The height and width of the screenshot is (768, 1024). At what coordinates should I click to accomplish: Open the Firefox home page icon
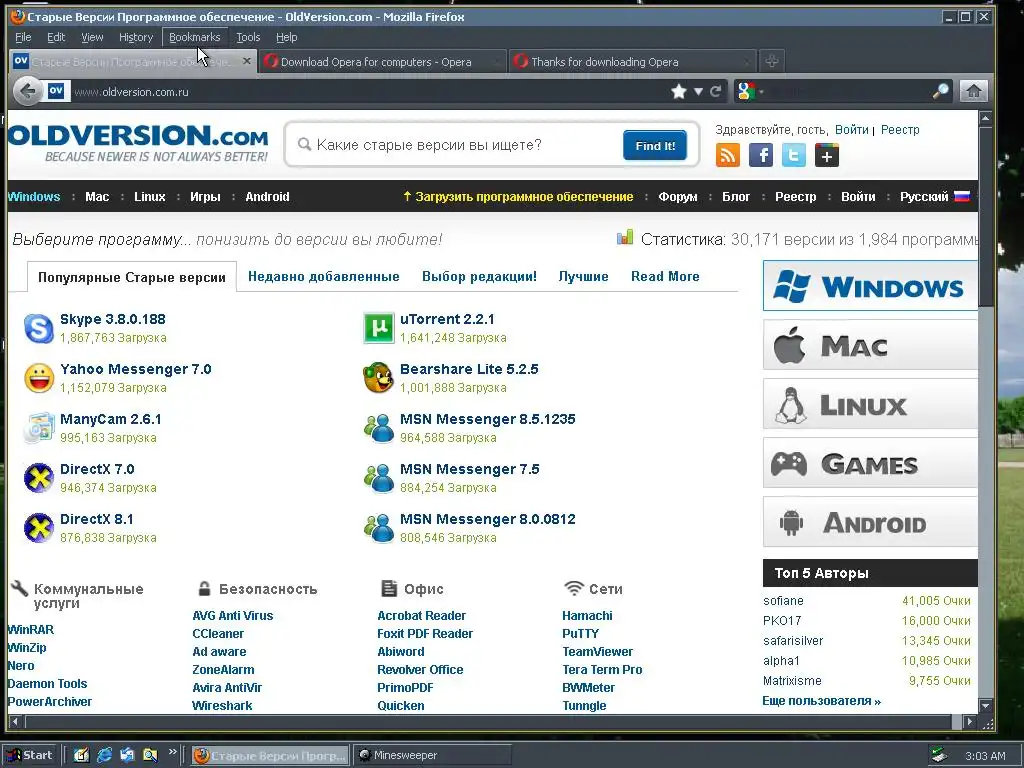click(x=973, y=91)
